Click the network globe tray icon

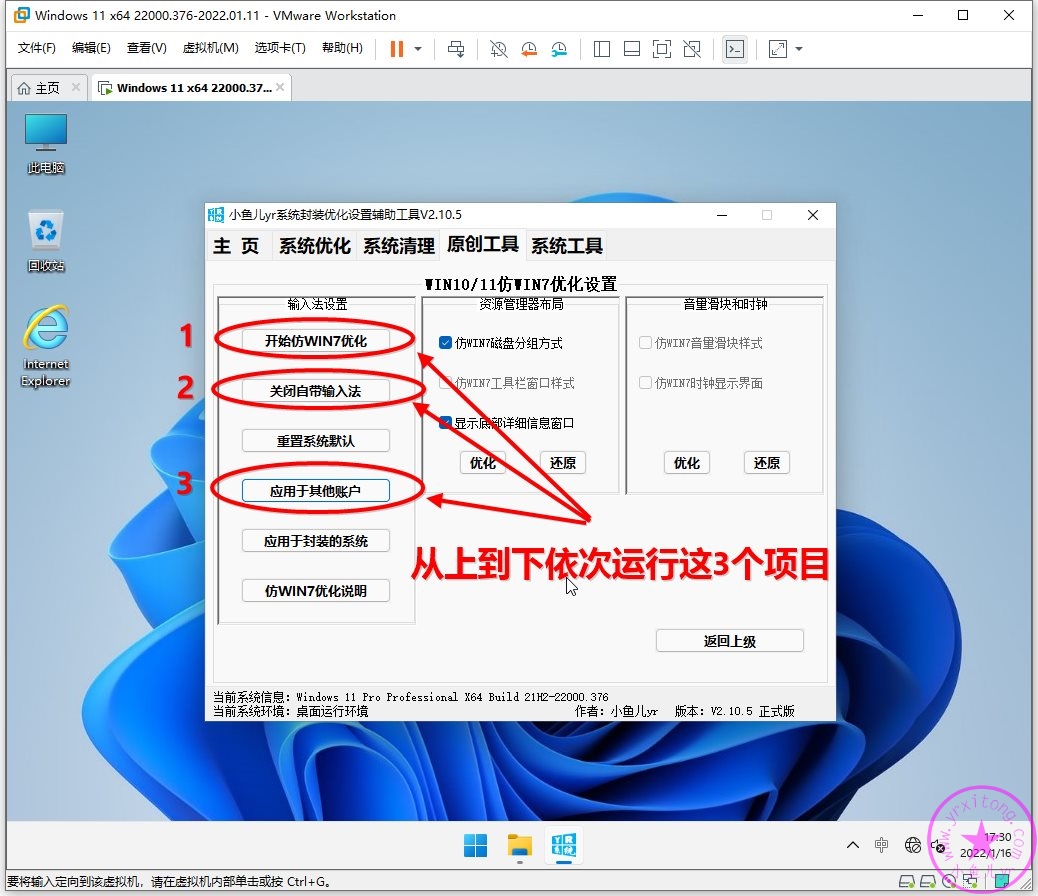913,845
